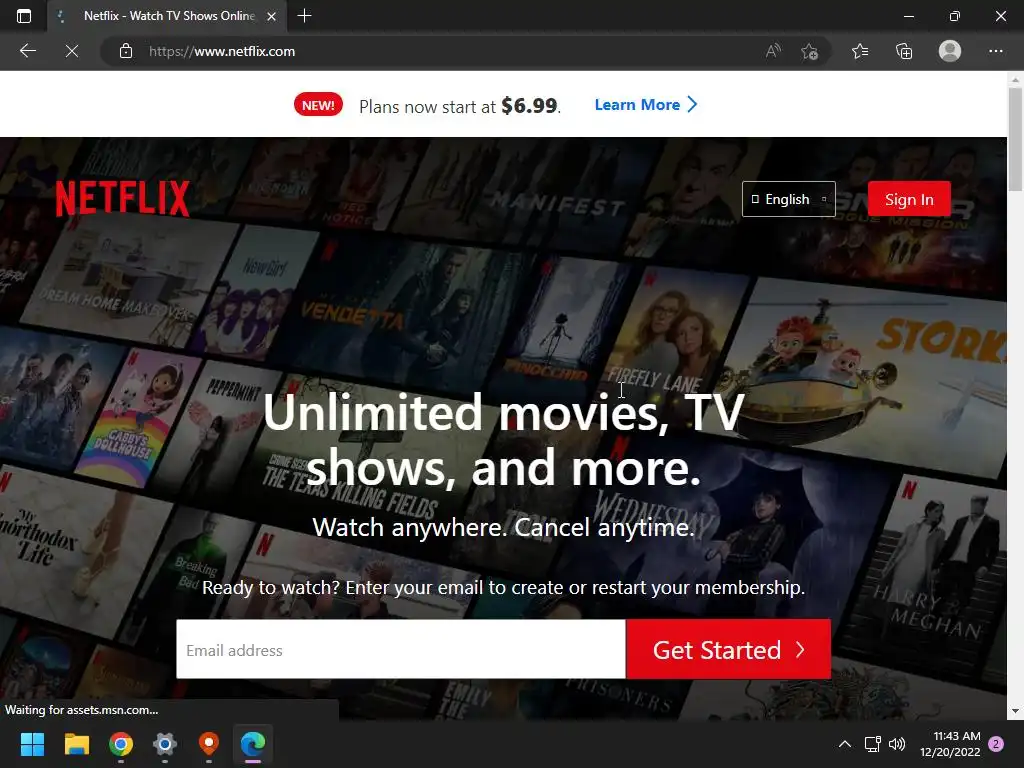Click the vertical page scrollbar thumb
This screenshot has height=768, width=1024.
[1015, 138]
